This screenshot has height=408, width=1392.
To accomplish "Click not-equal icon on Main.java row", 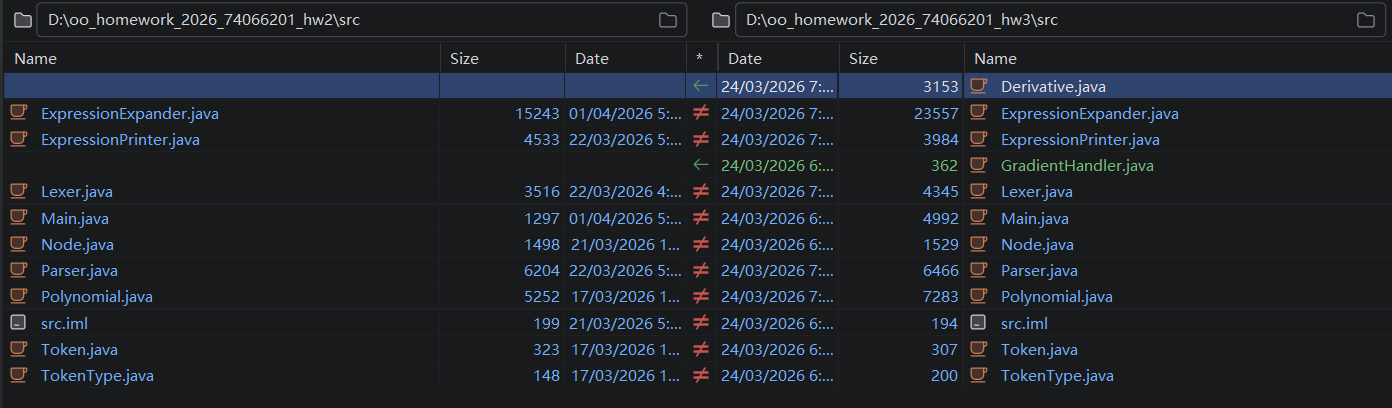I will click(701, 218).
